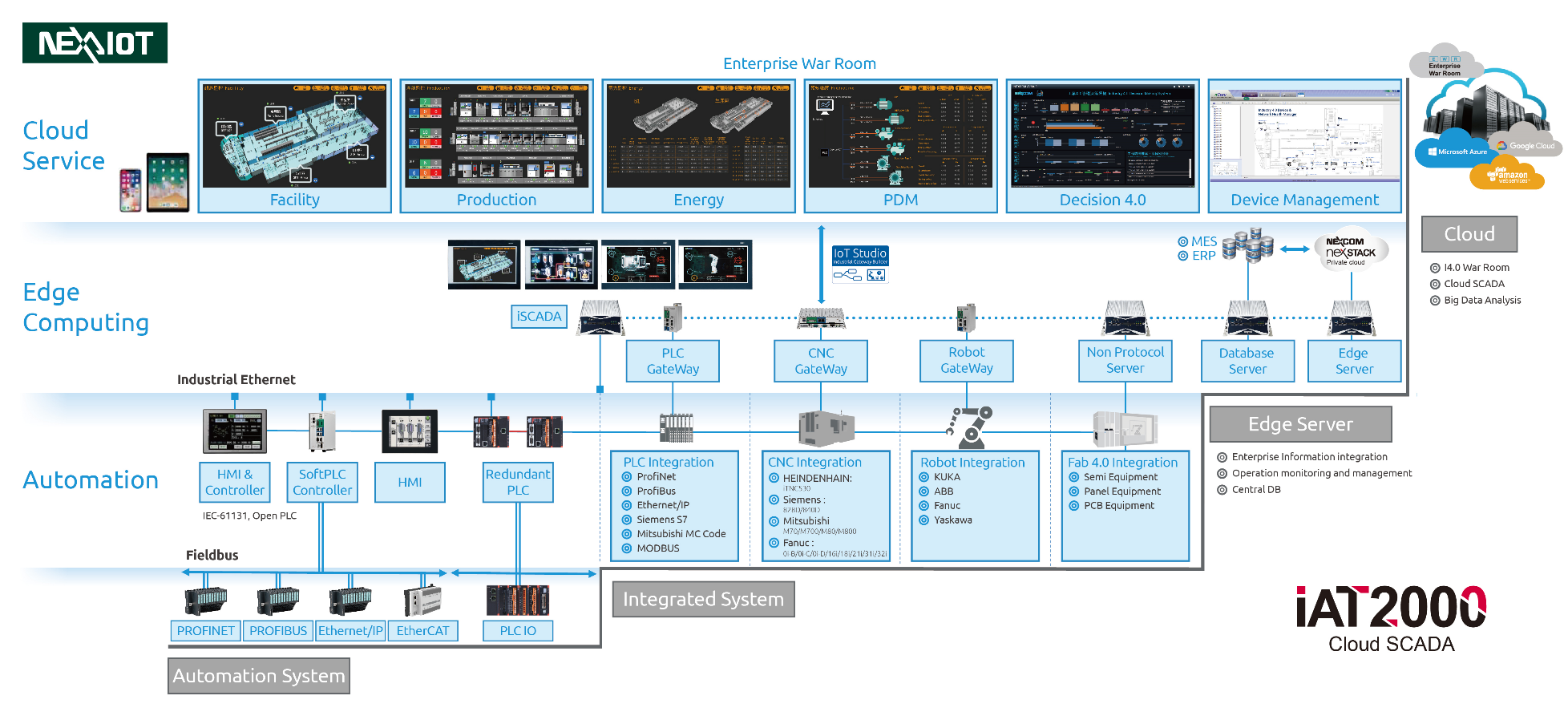Click the NEXIOT logo
Image resolution: width=1568 pixels, height=720 pixels.
point(95,42)
